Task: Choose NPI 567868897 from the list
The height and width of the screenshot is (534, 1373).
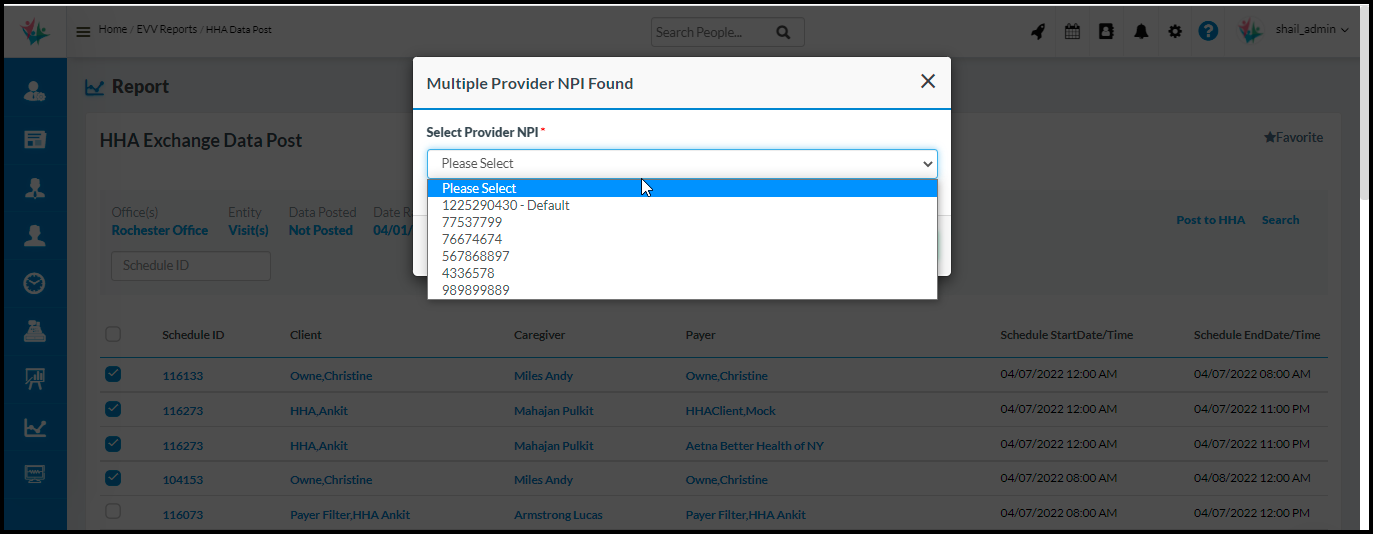Action: coord(475,256)
